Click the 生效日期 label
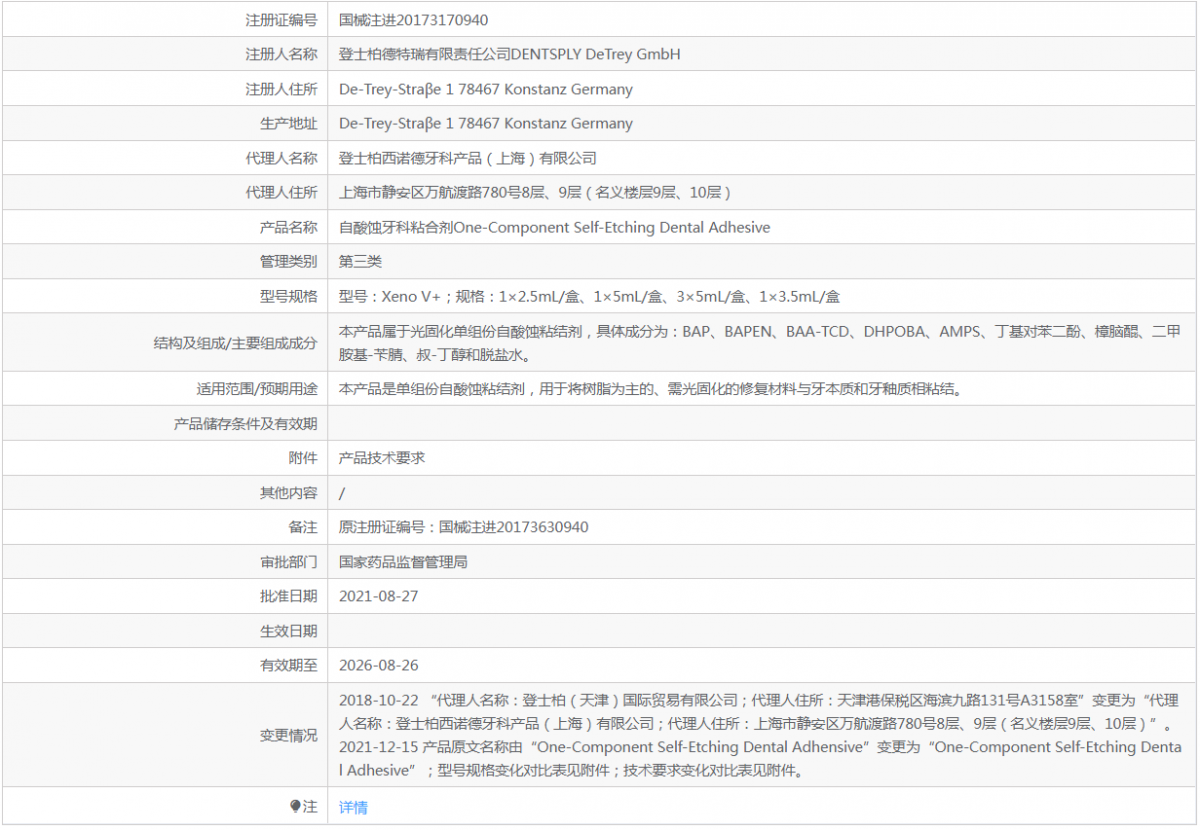 289,631
